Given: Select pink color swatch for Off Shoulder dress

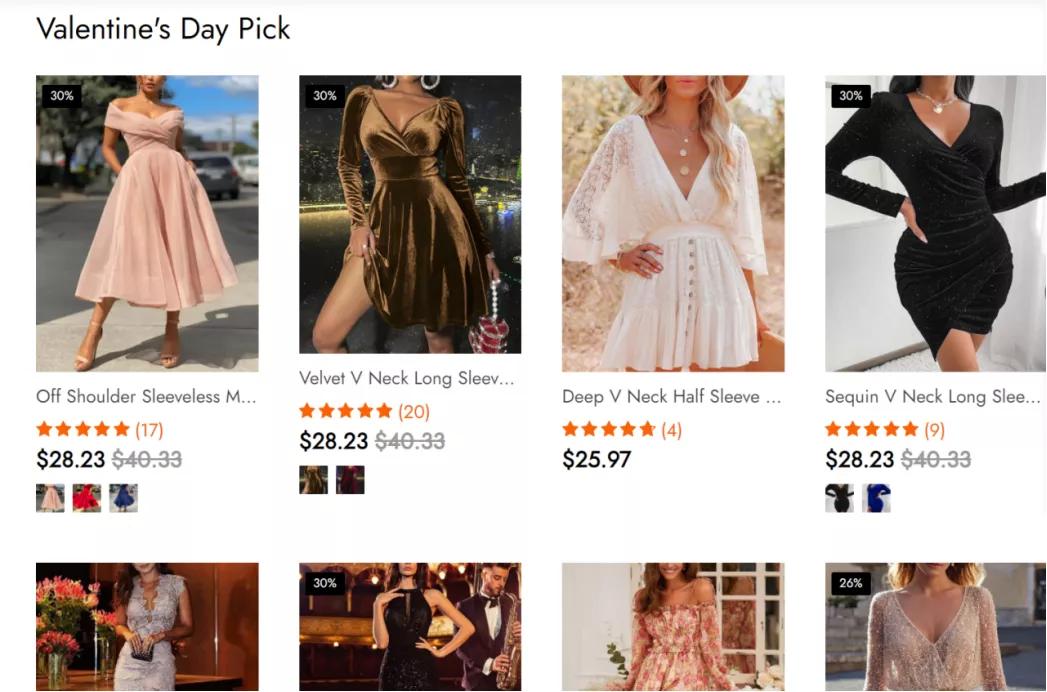Looking at the screenshot, I should pyautogui.click(x=50, y=498).
